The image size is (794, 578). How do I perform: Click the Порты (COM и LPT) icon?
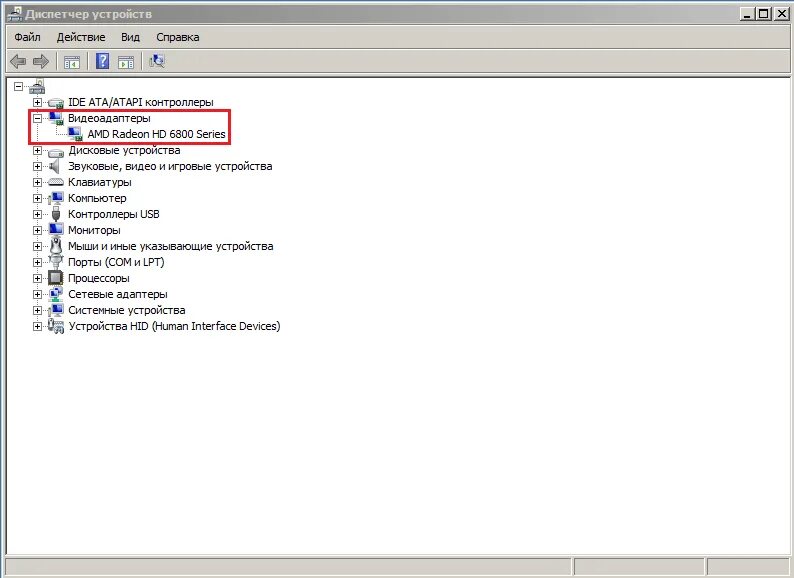coord(56,262)
